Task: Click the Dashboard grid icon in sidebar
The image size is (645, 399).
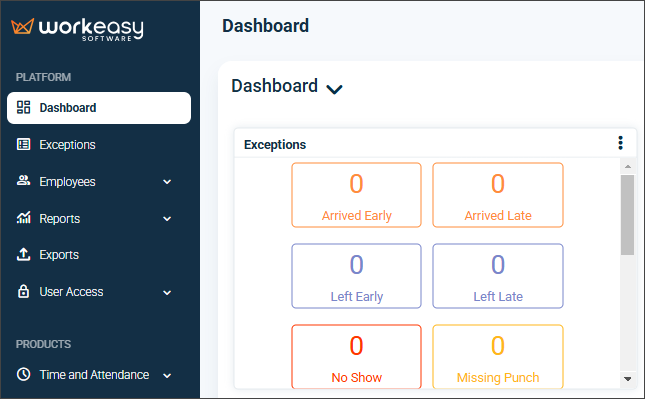Action: [x=23, y=107]
